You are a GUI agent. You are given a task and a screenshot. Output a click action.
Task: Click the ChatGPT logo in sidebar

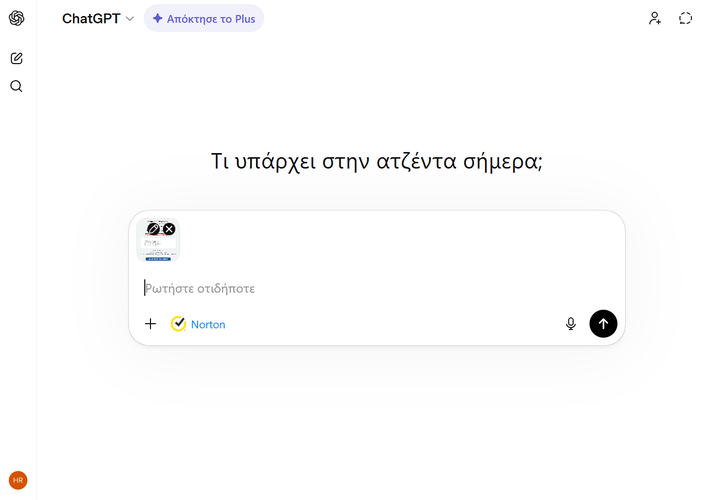click(x=17, y=18)
